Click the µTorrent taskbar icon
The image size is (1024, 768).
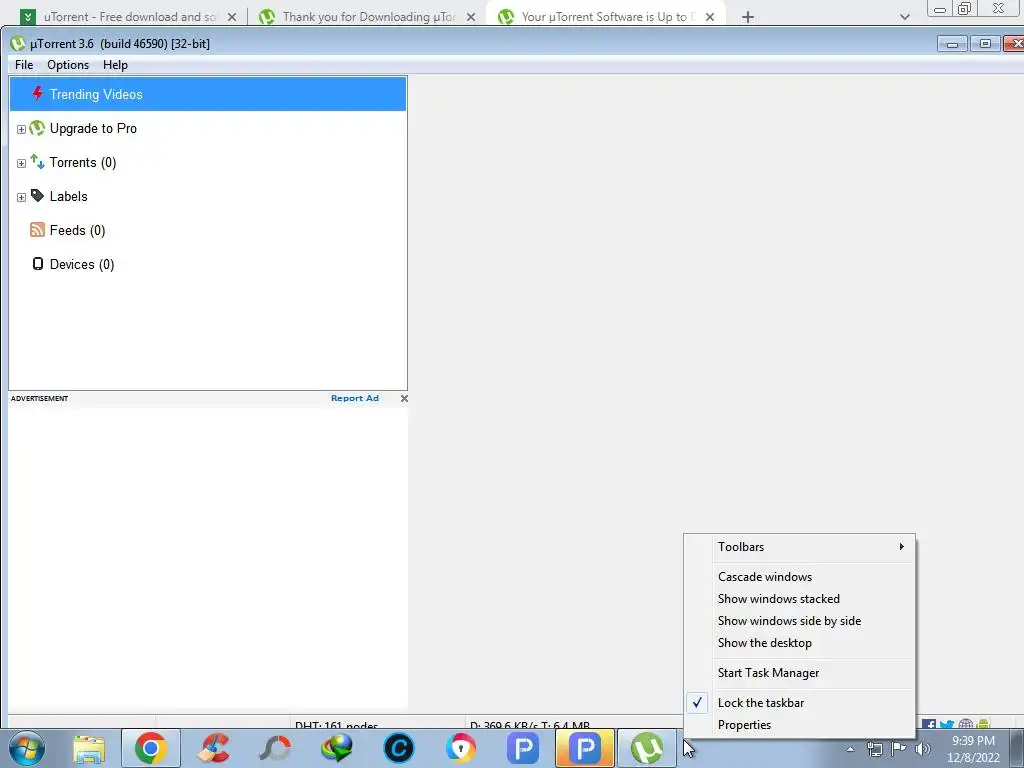[x=647, y=748]
